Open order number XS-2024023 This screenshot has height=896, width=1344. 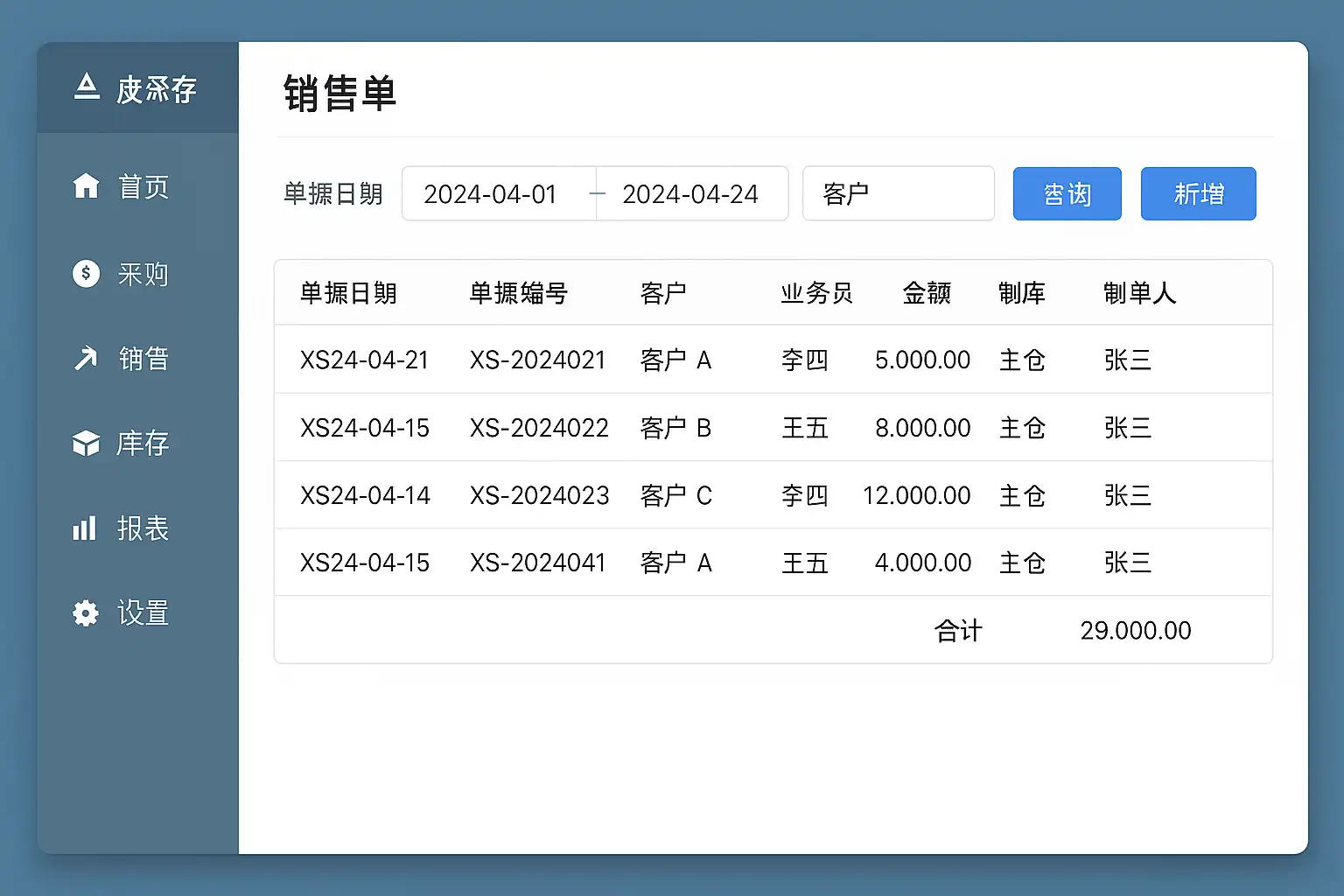click(x=539, y=495)
